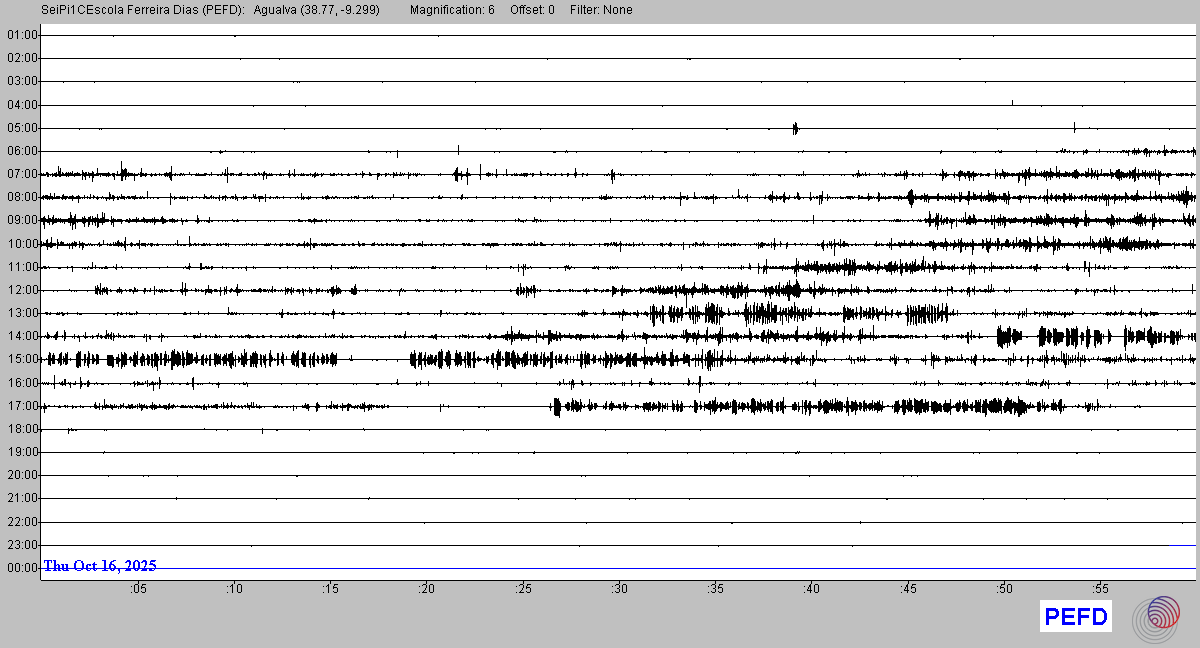Select the 01:00 hour row label
1200x648 pixels.
coord(21,35)
